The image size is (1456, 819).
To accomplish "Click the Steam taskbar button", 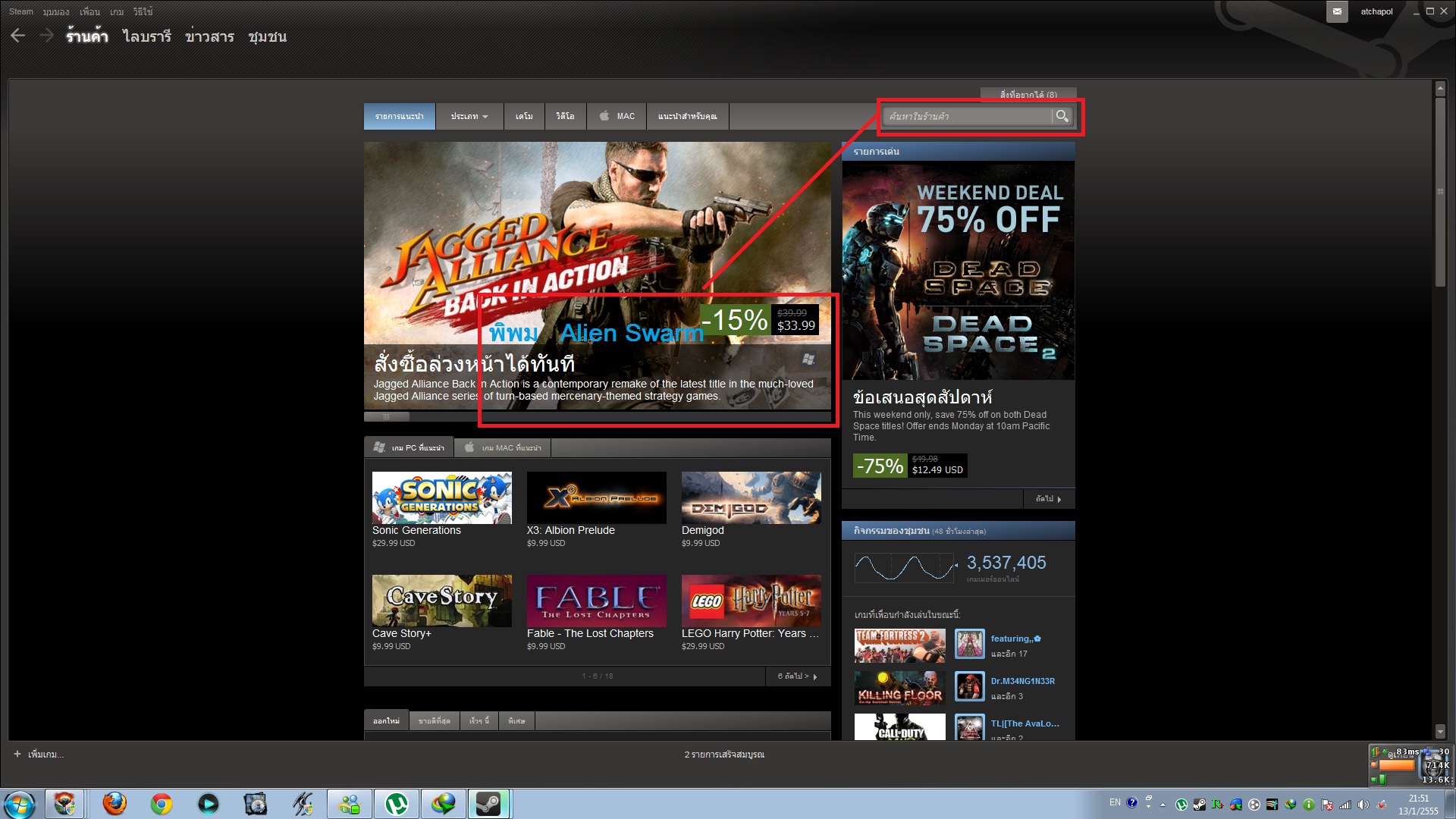I will tap(489, 804).
